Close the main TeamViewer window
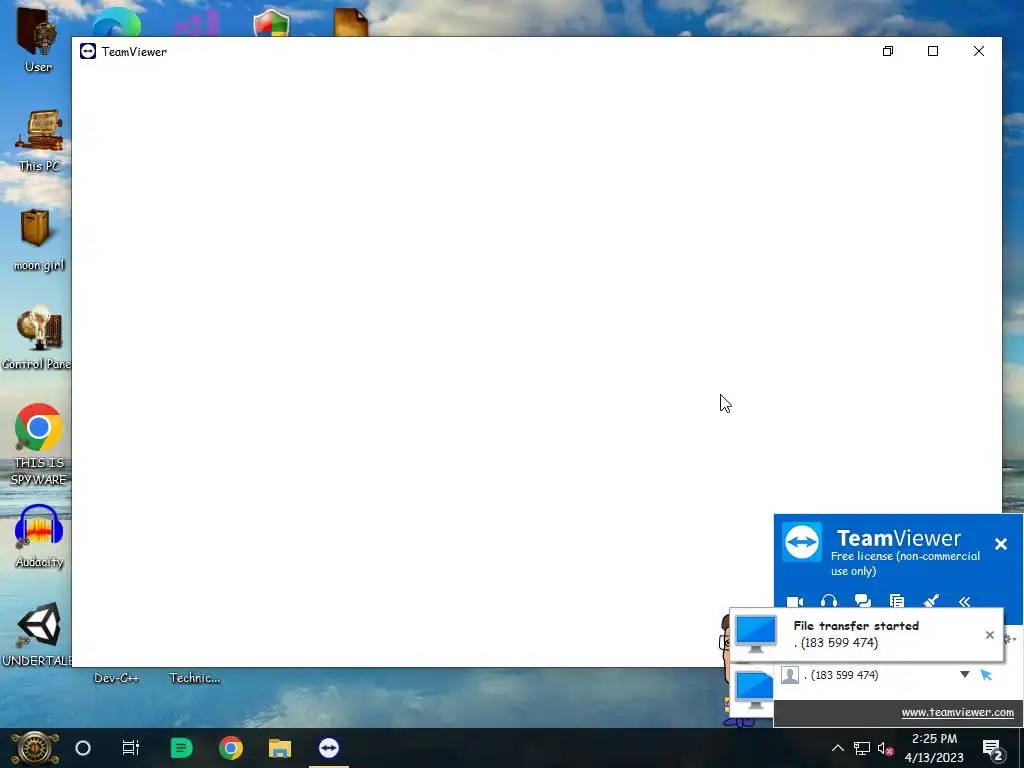1024x768 pixels. click(978, 51)
